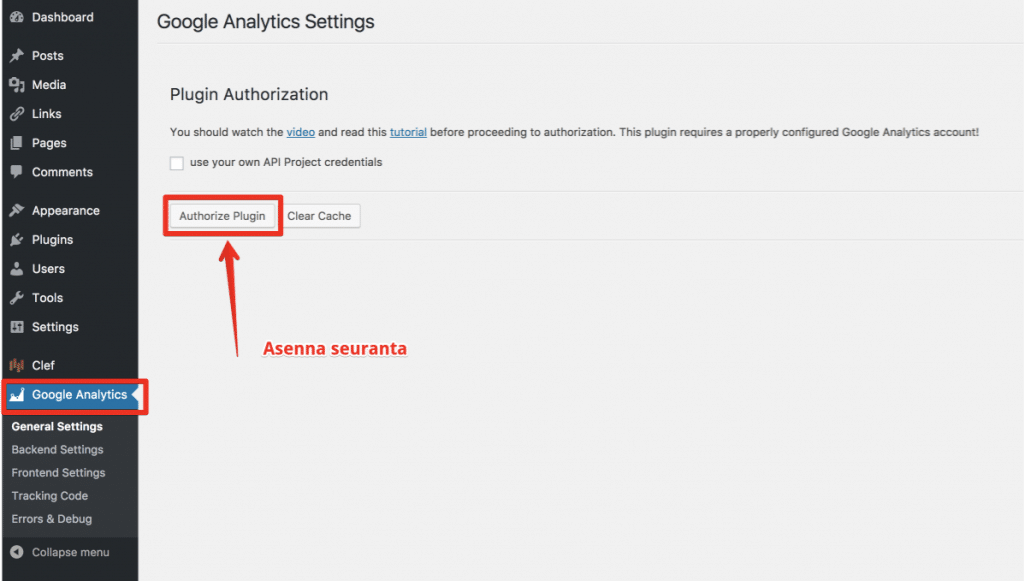The image size is (1024, 581).
Task: Go to Media library menu
Action: coord(49,85)
